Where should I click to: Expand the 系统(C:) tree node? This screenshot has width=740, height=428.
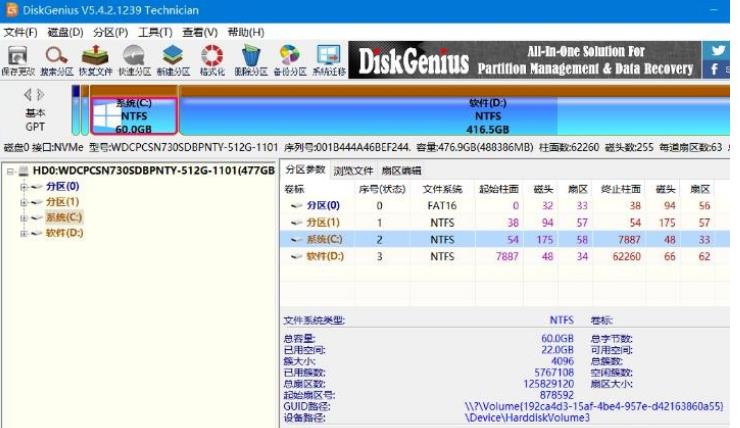point(23,218)
